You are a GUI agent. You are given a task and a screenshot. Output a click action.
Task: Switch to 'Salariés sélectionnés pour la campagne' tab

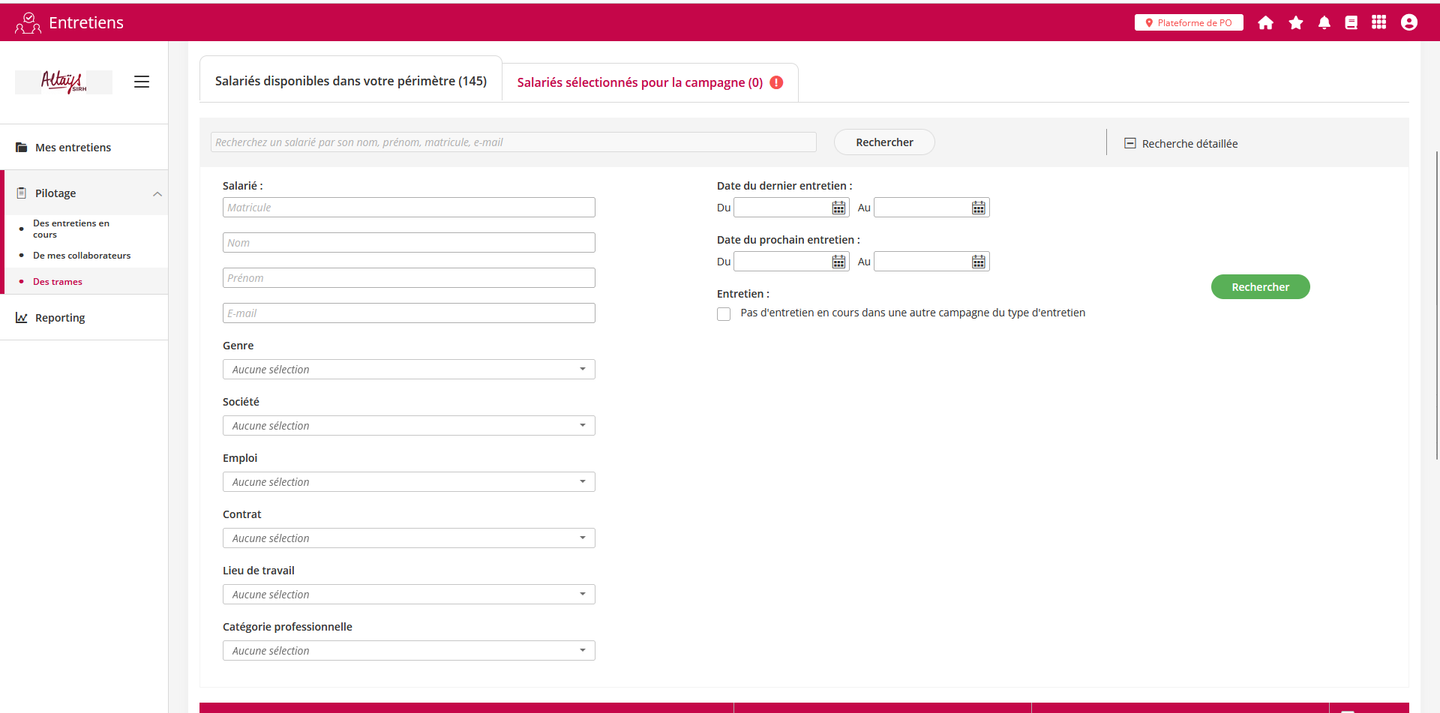pyautogui.click(x=640, y=83)
